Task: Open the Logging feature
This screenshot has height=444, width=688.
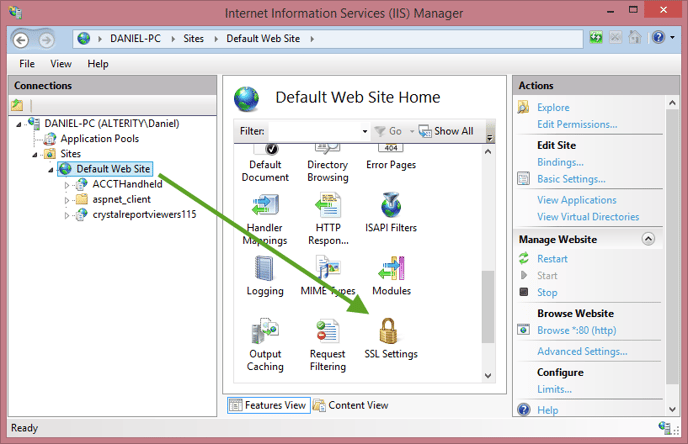Action: point(265,276)
